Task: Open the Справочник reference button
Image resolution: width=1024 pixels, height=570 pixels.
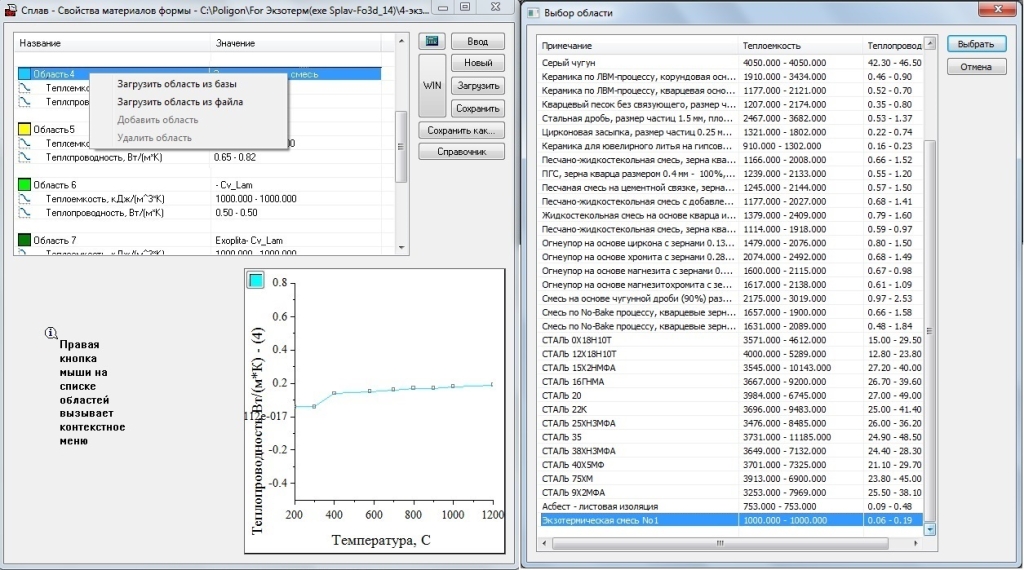Action: 461,152
